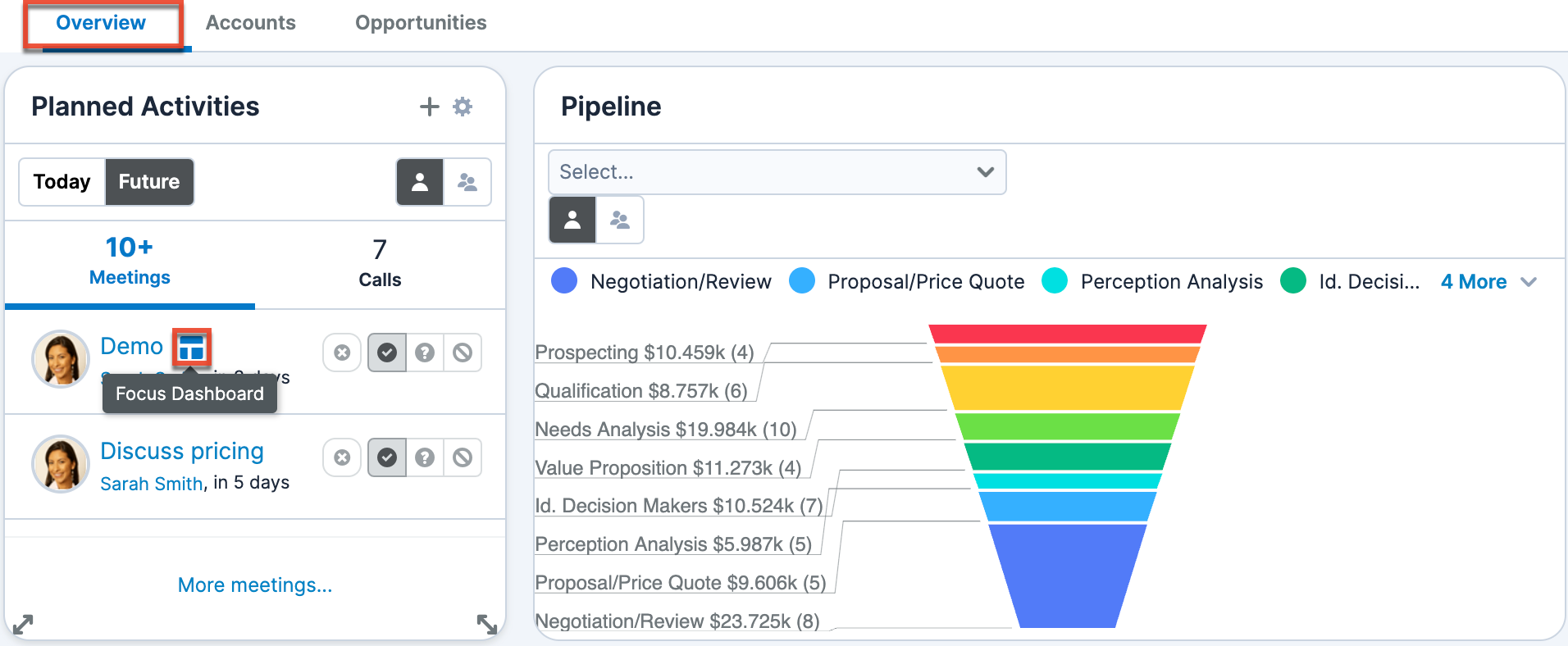Close the Discuss pricing meeting (x icon)
The width and height of the screenshot is (1568, 646).
(x=342, y=457)
